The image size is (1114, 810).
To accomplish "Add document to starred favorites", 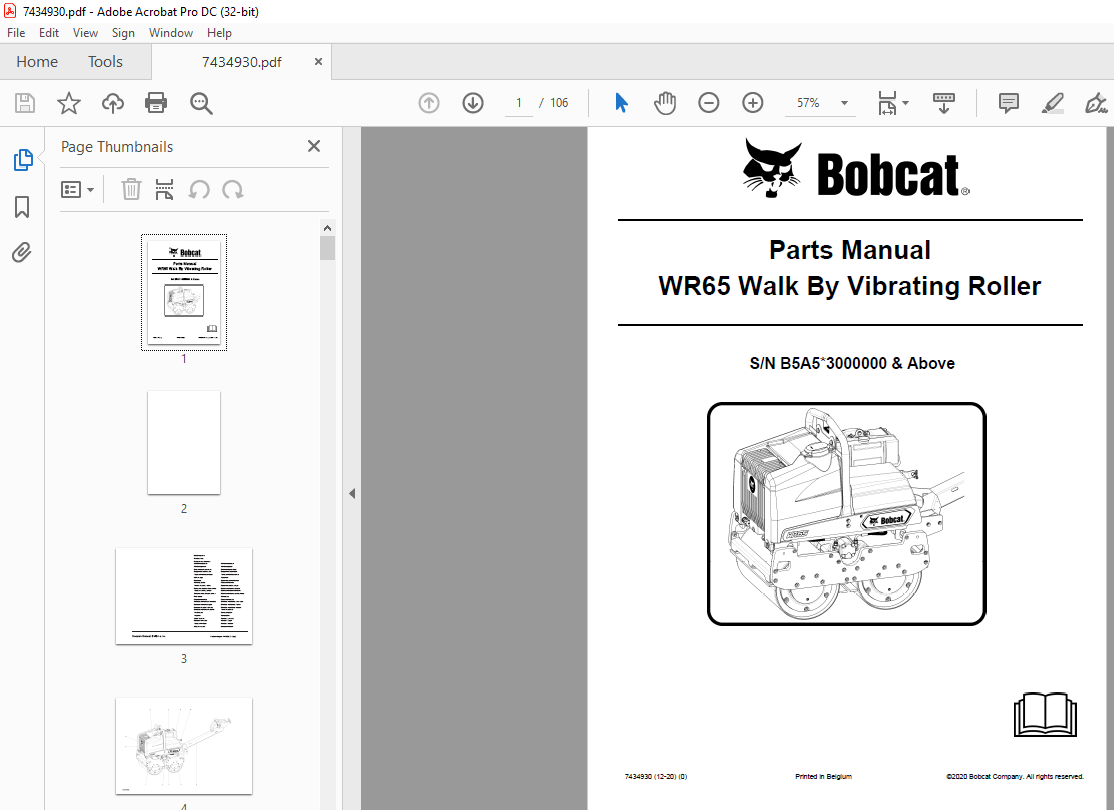I will click(69, 103).
